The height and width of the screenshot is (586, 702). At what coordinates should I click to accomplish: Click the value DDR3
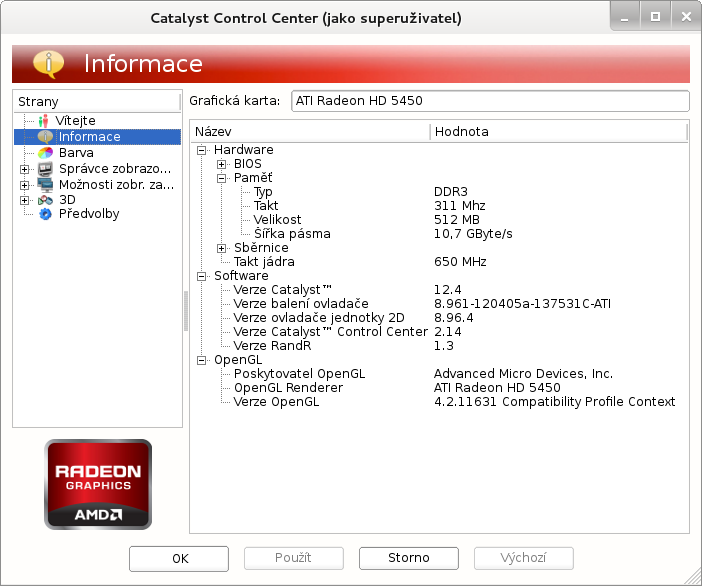451,192
